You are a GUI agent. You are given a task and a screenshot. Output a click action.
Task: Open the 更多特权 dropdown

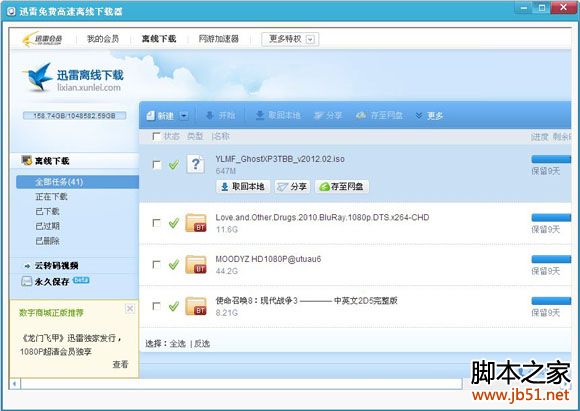point(290,39)
